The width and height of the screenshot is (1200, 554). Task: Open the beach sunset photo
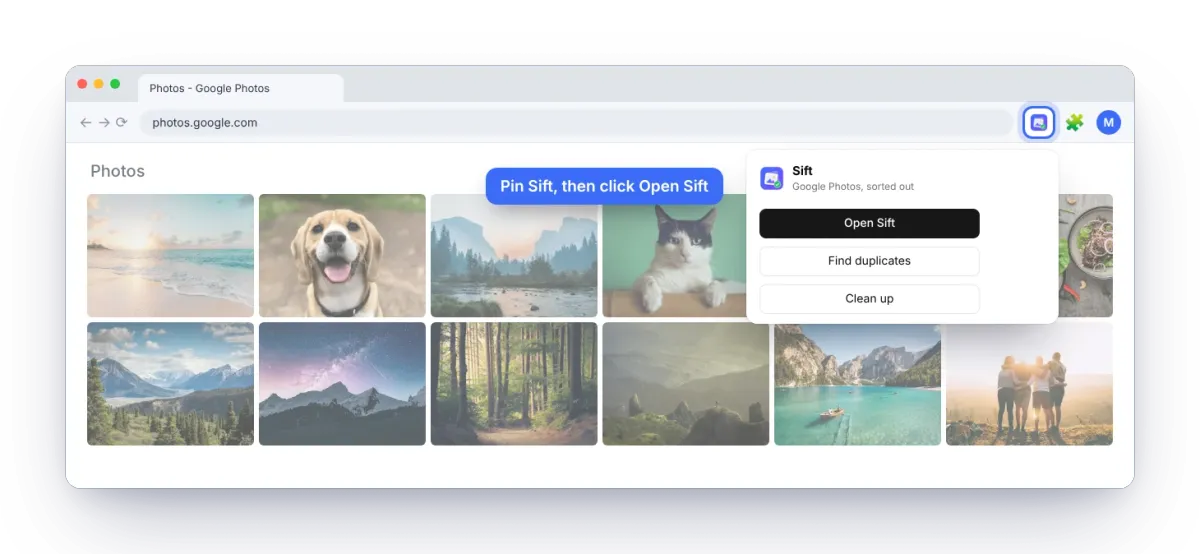point(171,255)
